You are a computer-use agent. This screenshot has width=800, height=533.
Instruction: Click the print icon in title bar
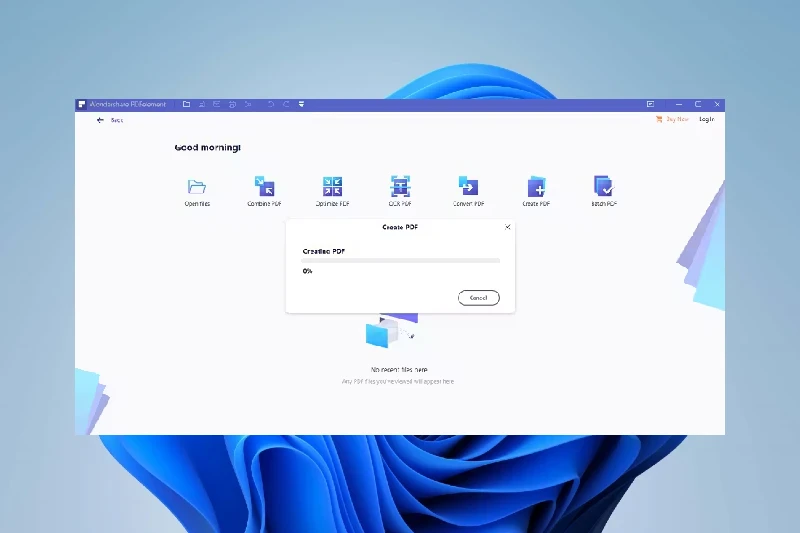click(x=231, y=104)
